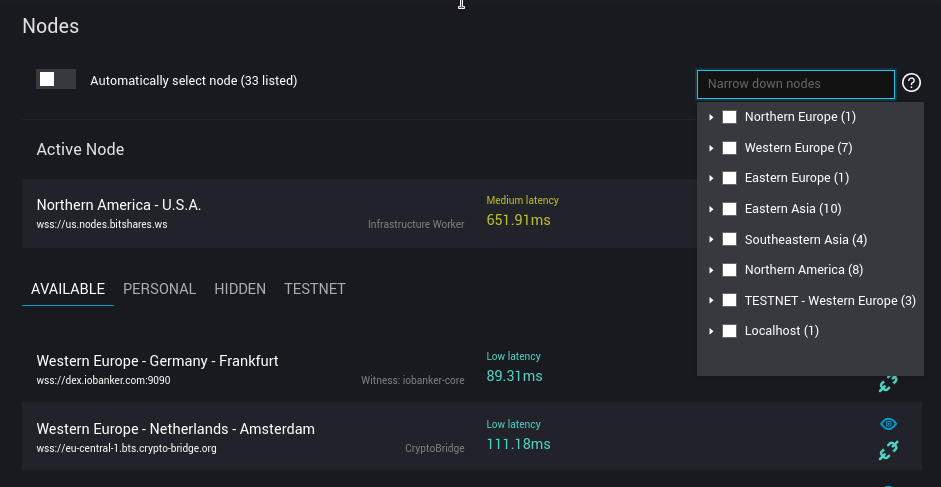The height and width of the screenshot is (487, 941).
Task: Tick the Northern America (8) checkbox
Action: (730, 270)
